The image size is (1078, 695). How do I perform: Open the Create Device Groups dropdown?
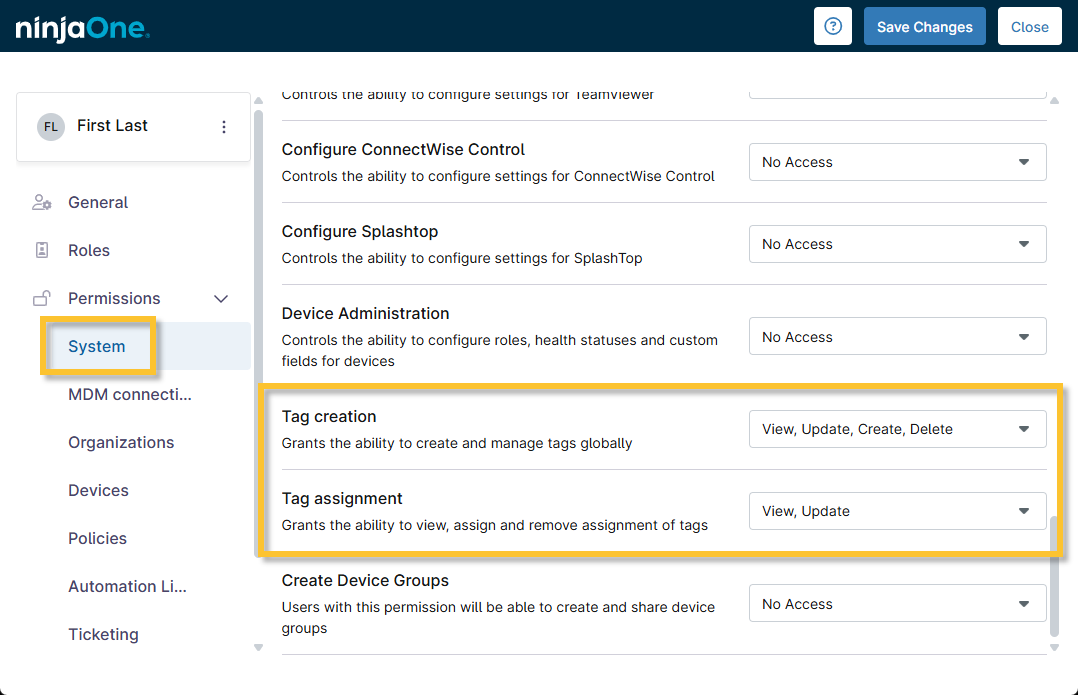(x=897, y=604)
